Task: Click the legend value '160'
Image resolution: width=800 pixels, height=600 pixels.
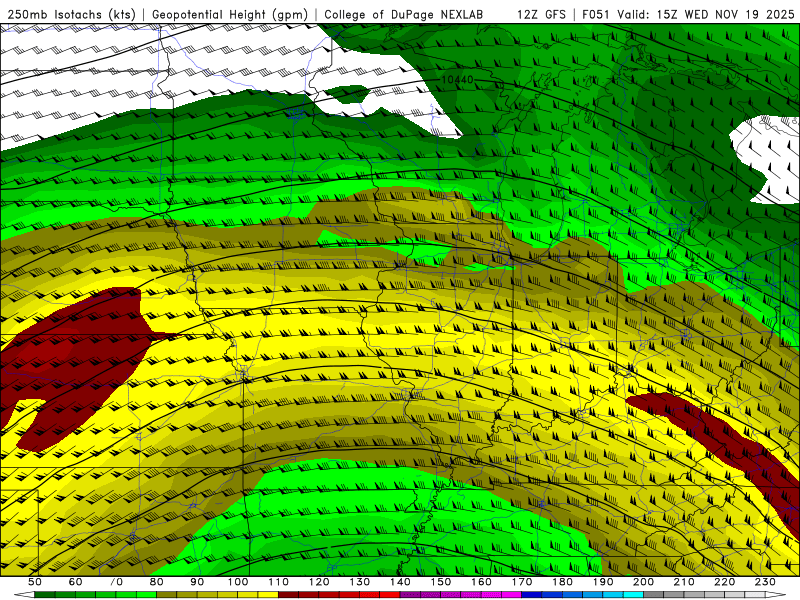Action: 481,582
